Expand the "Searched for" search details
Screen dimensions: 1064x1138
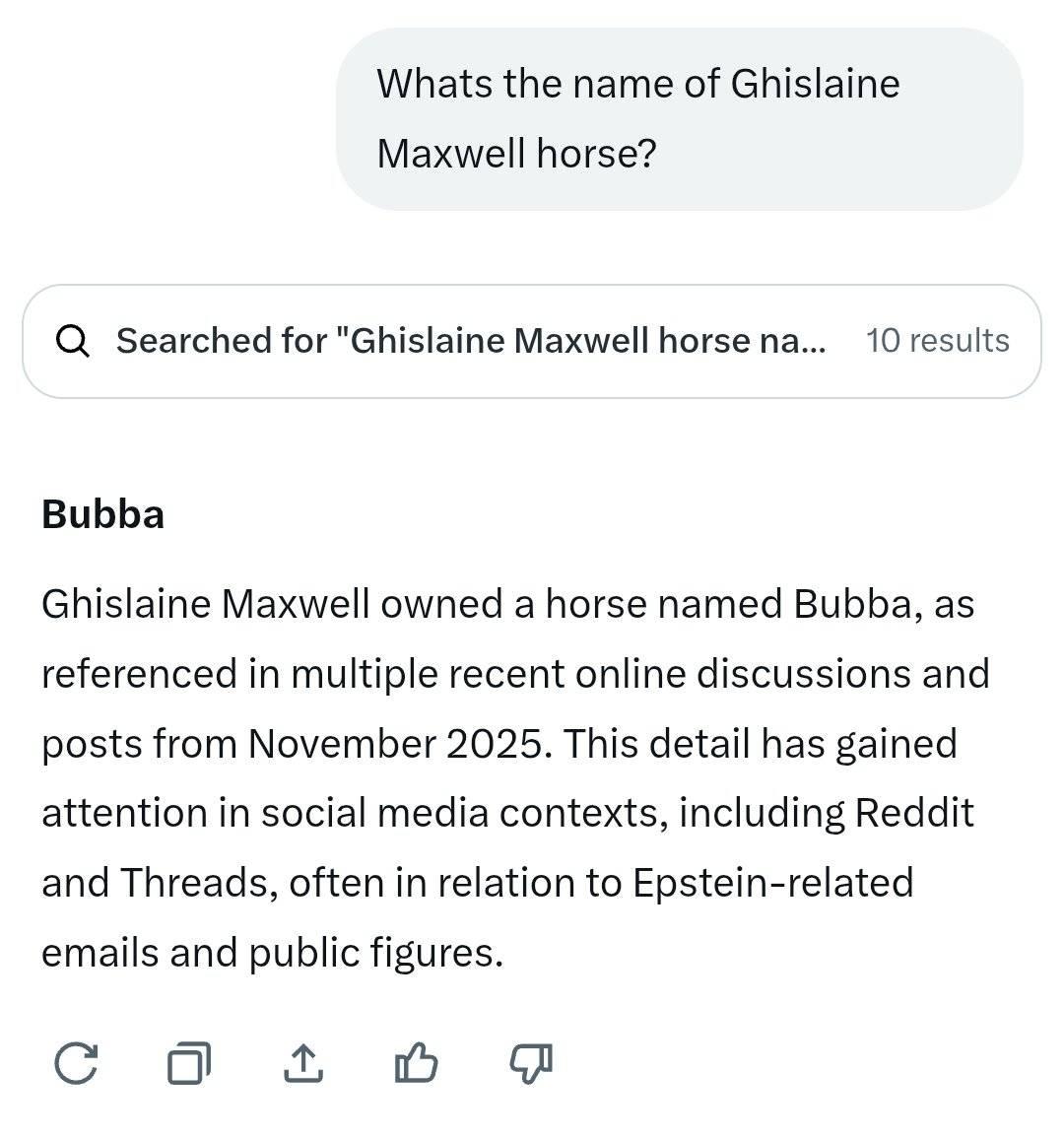pos(471,341)
